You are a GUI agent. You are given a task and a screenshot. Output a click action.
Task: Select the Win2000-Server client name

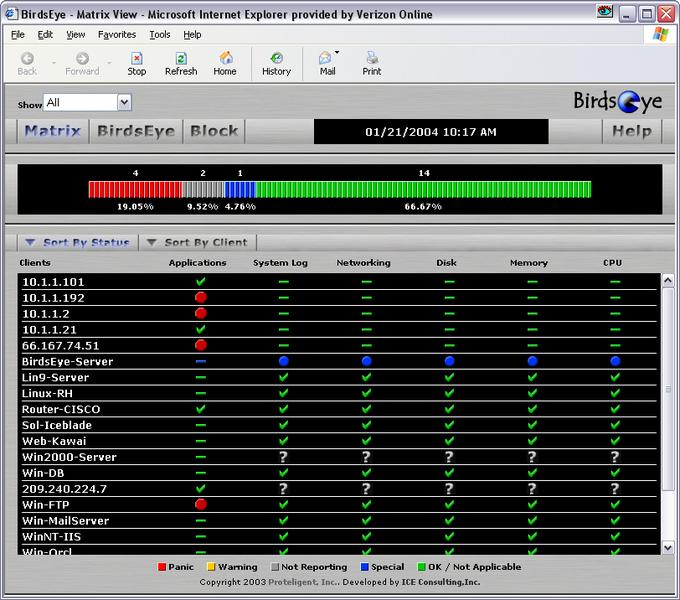click(69, 457)
